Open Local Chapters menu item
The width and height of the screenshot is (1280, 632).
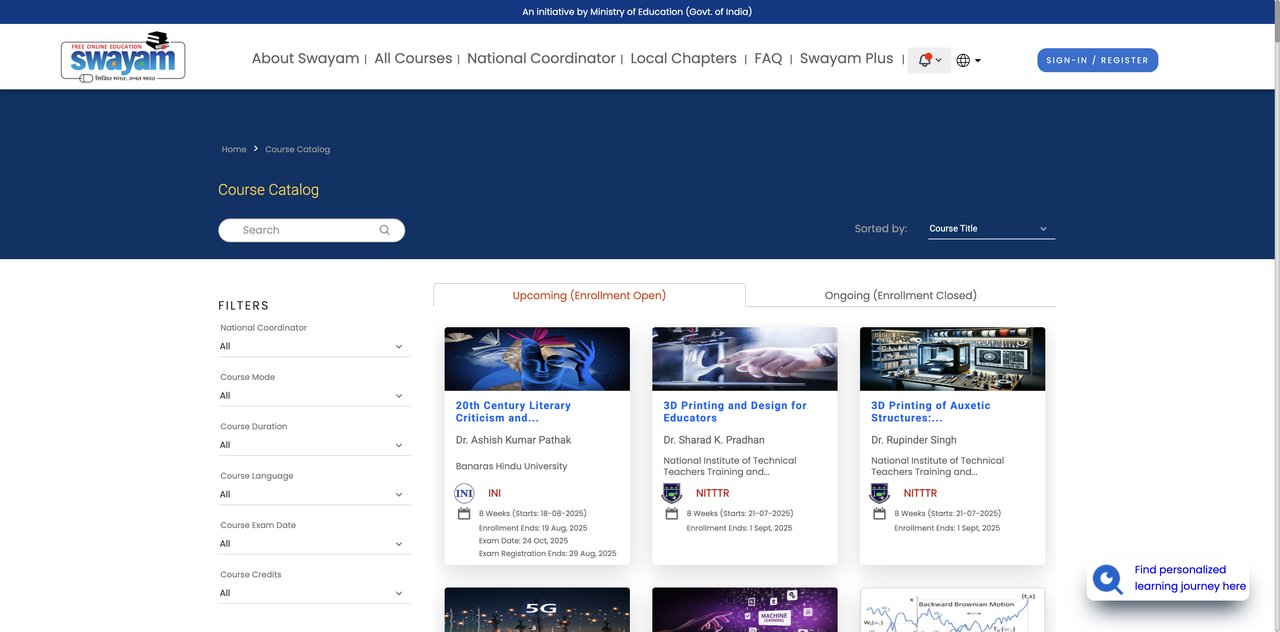click(683, 58)
